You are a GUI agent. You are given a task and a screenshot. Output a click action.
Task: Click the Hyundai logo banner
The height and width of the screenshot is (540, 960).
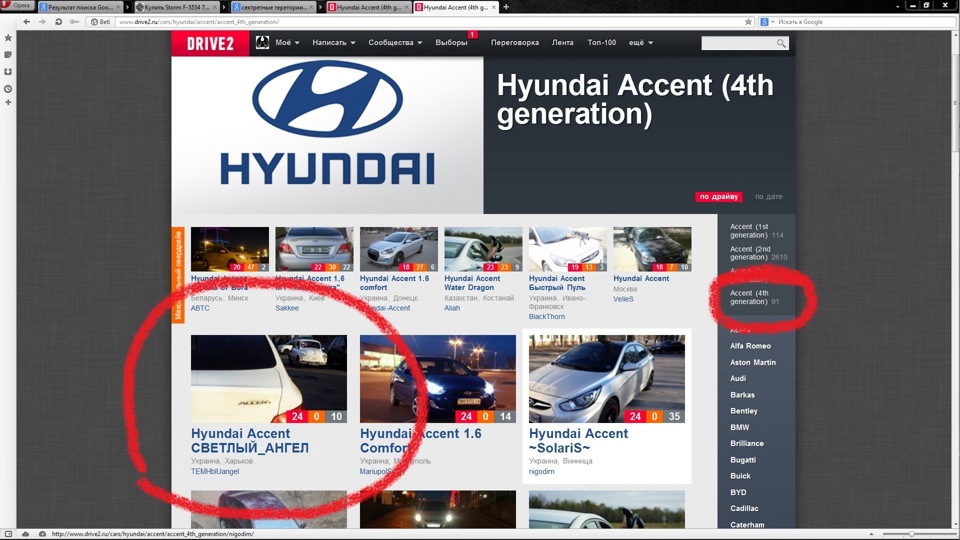tap(328, 135)
